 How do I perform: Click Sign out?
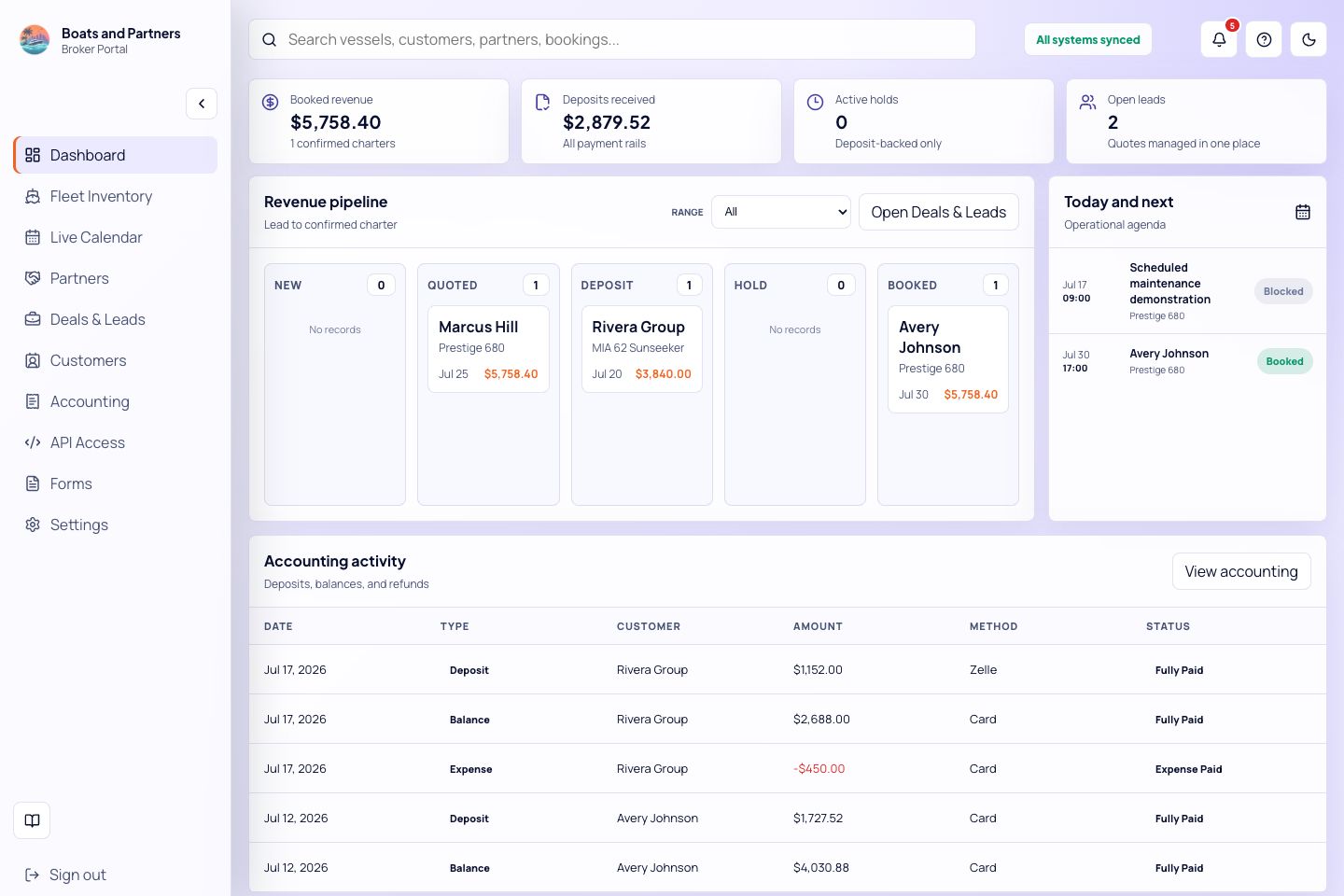[65, 875]
